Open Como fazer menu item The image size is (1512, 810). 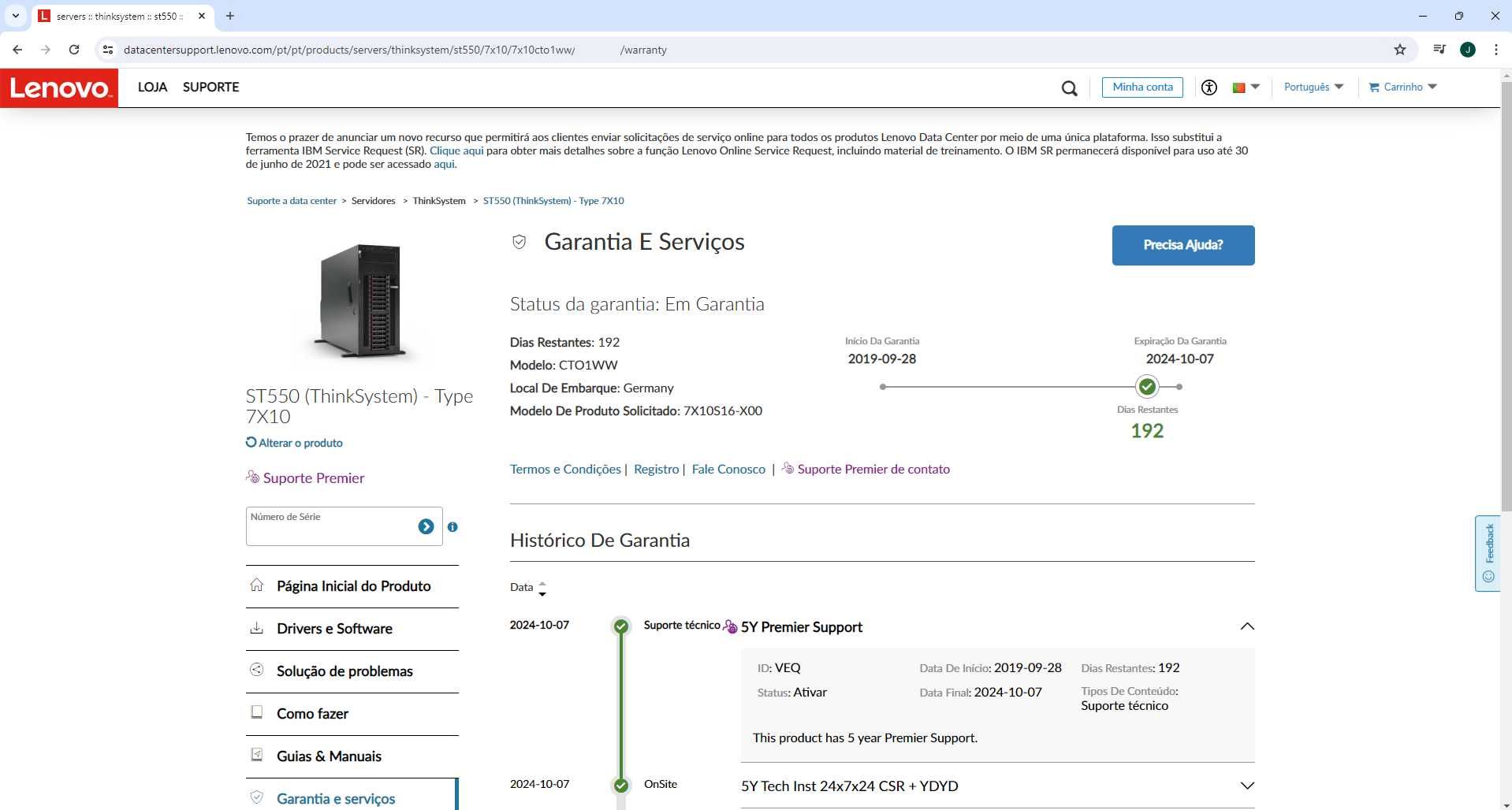point(352,714)
